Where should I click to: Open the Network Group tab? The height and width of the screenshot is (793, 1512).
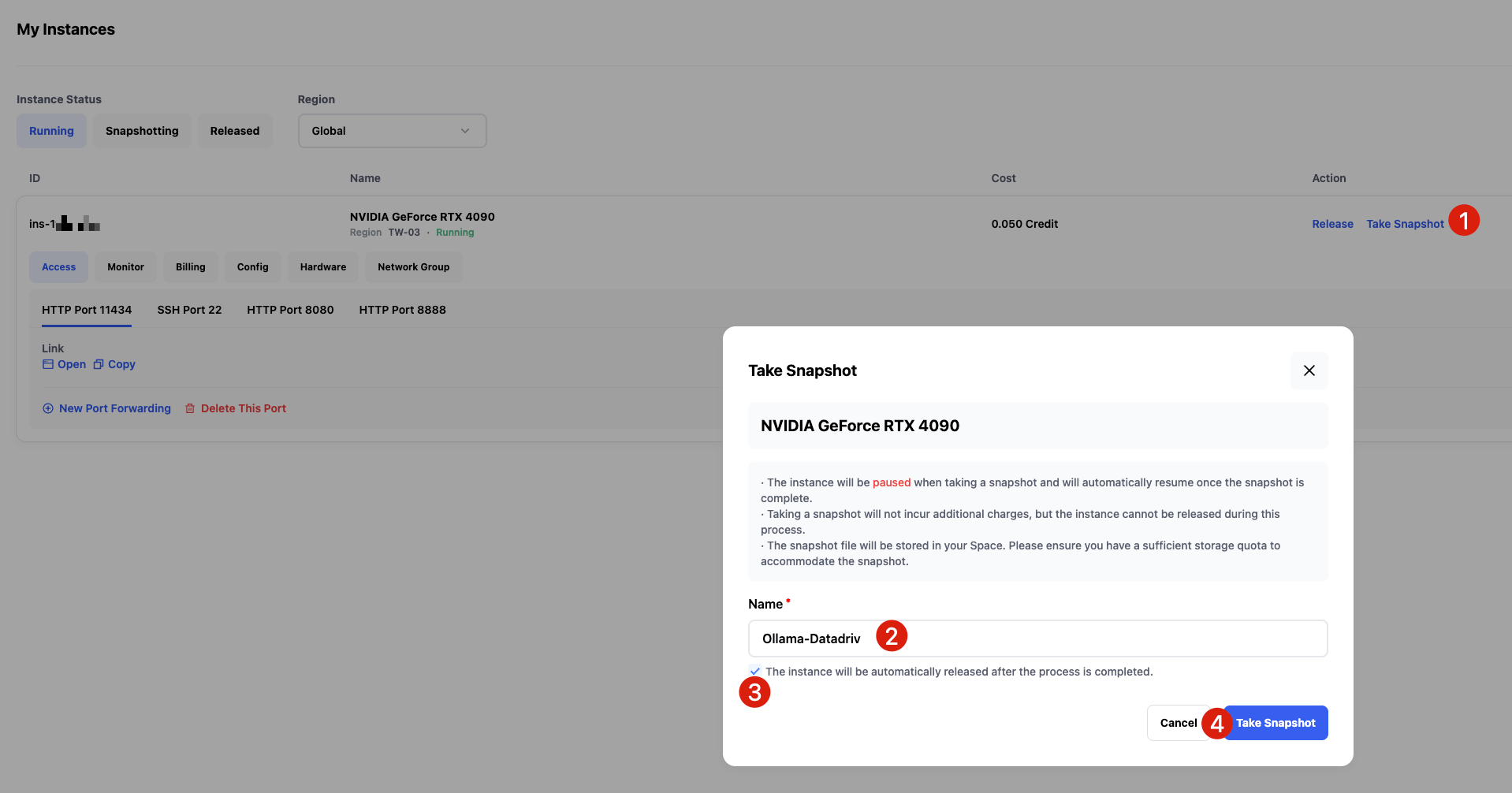tap(413, 267)
